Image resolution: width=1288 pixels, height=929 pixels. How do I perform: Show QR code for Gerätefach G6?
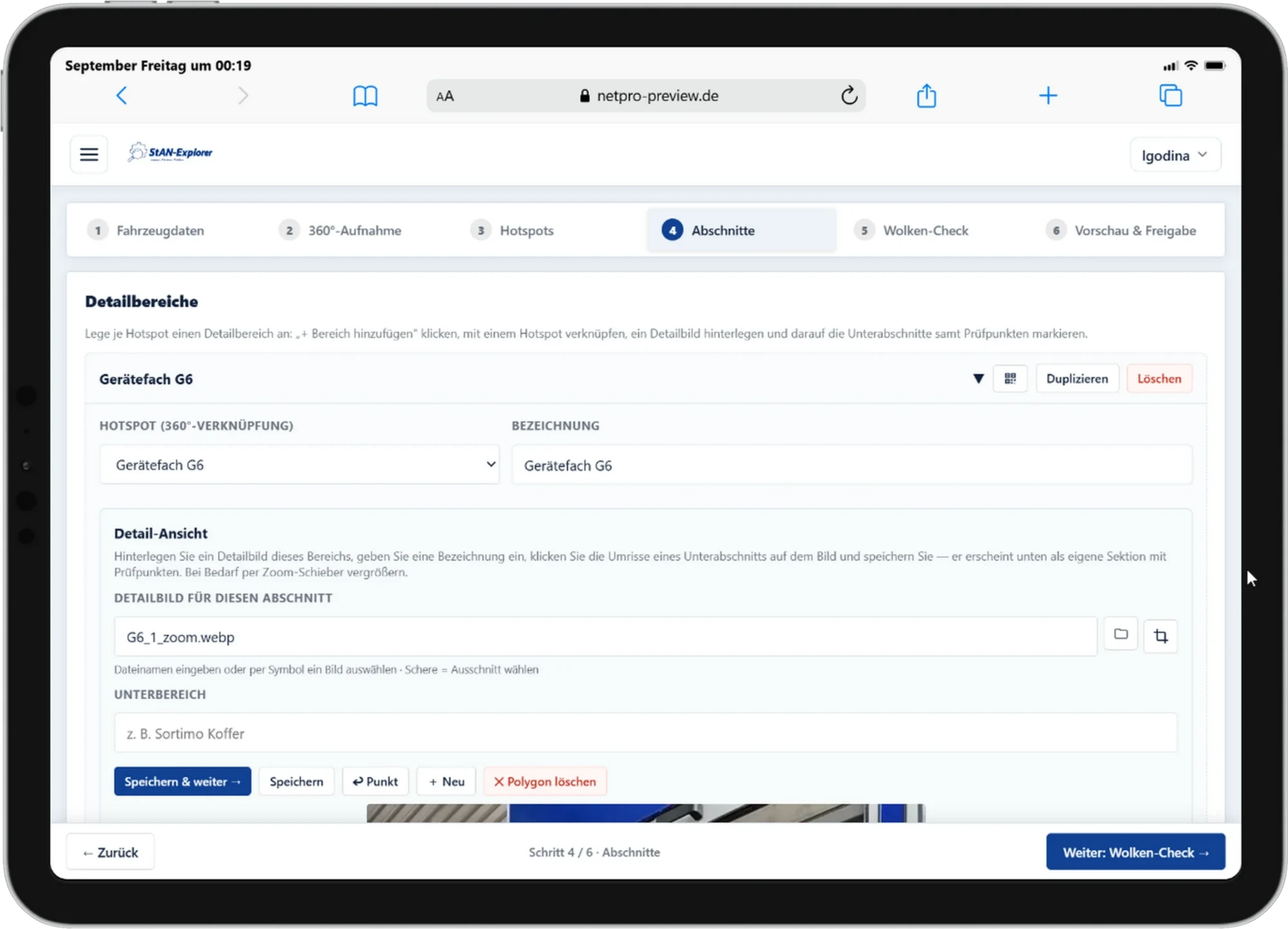pyautogui.click(x=1010, y=379)
